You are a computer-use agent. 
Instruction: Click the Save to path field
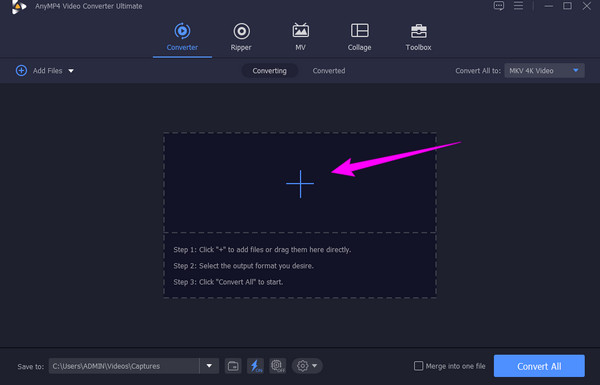[x=124, y=366]
